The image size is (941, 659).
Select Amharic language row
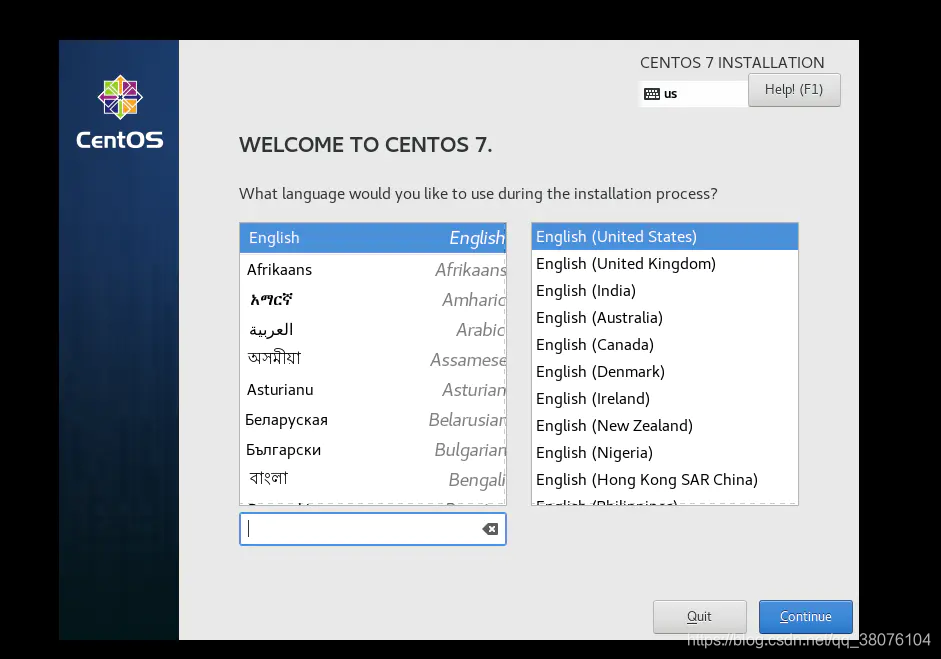[x=373, y=299]
